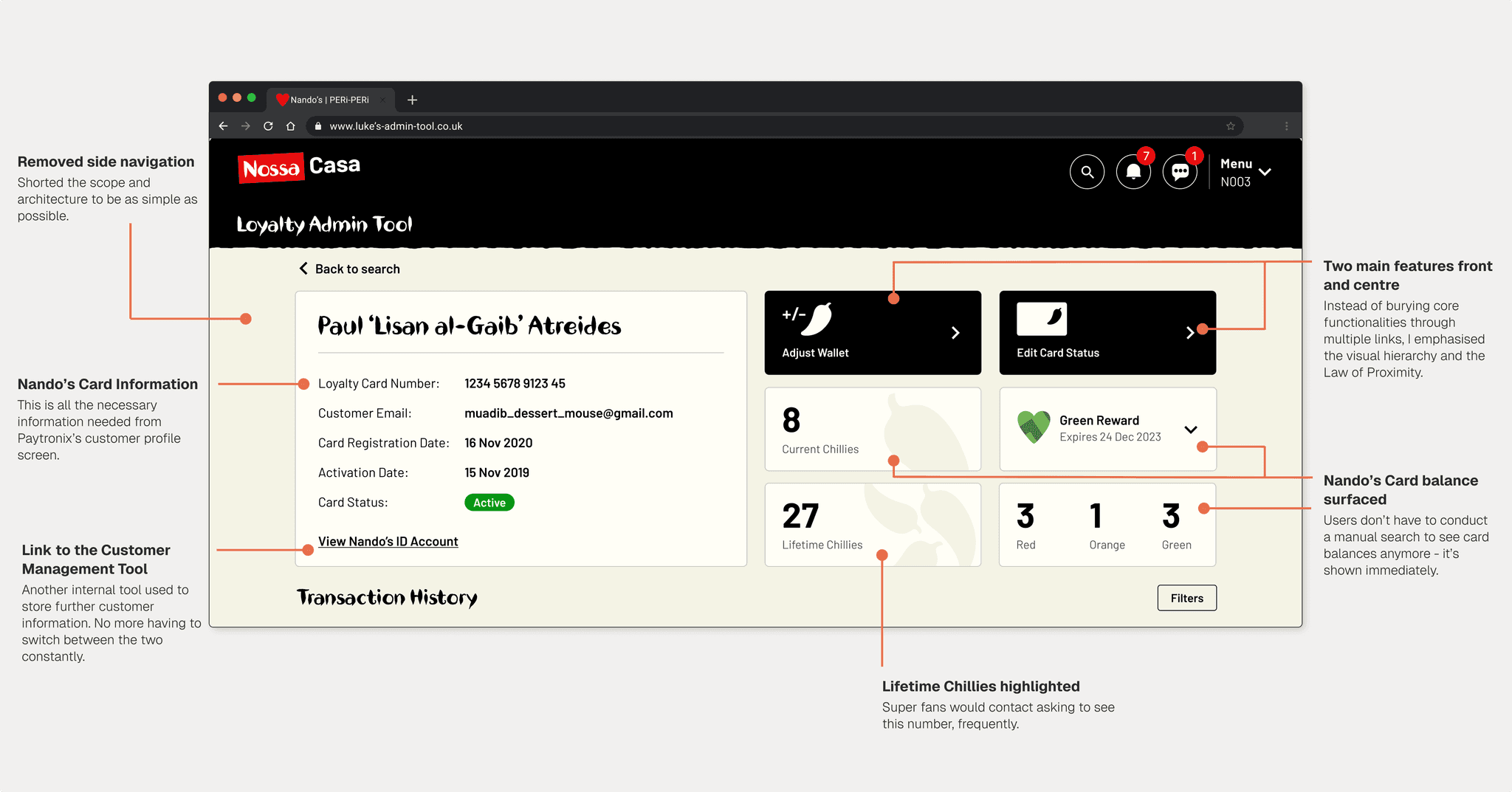The width and height of the screenshot is (1512, 792).
Task: Click the macOS red close window dot
Action: 223,97
